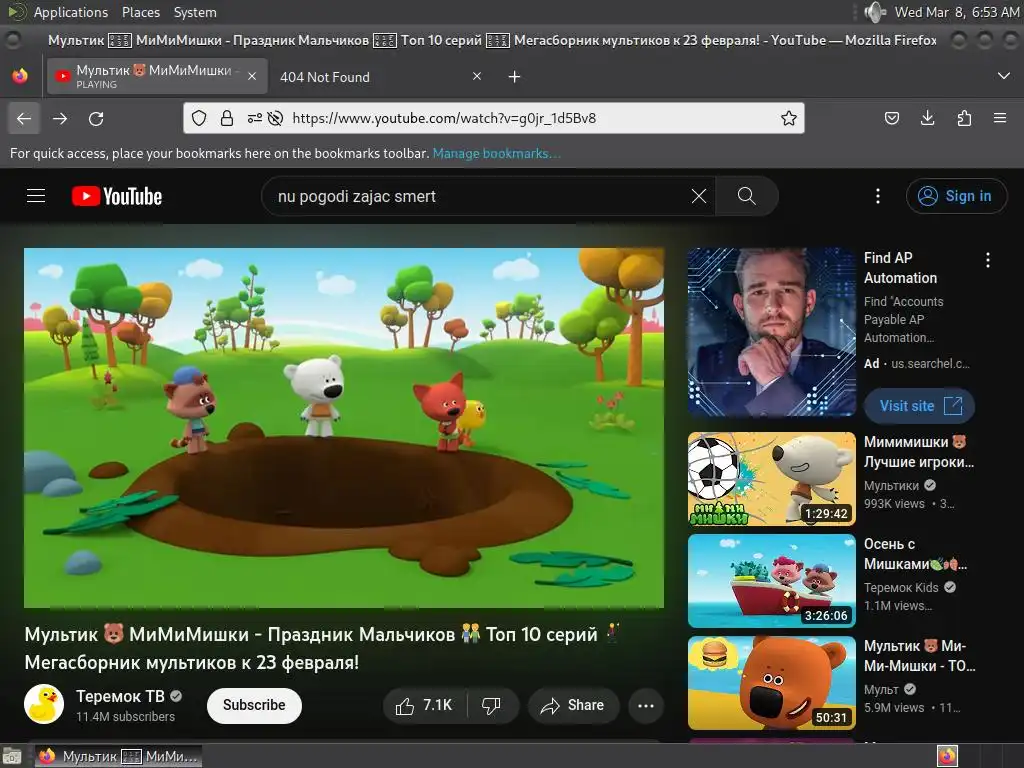This screenshot has height=768, width=1024.
Task: Open the Осень с Мишками video title
Action: tap(916, 554)
